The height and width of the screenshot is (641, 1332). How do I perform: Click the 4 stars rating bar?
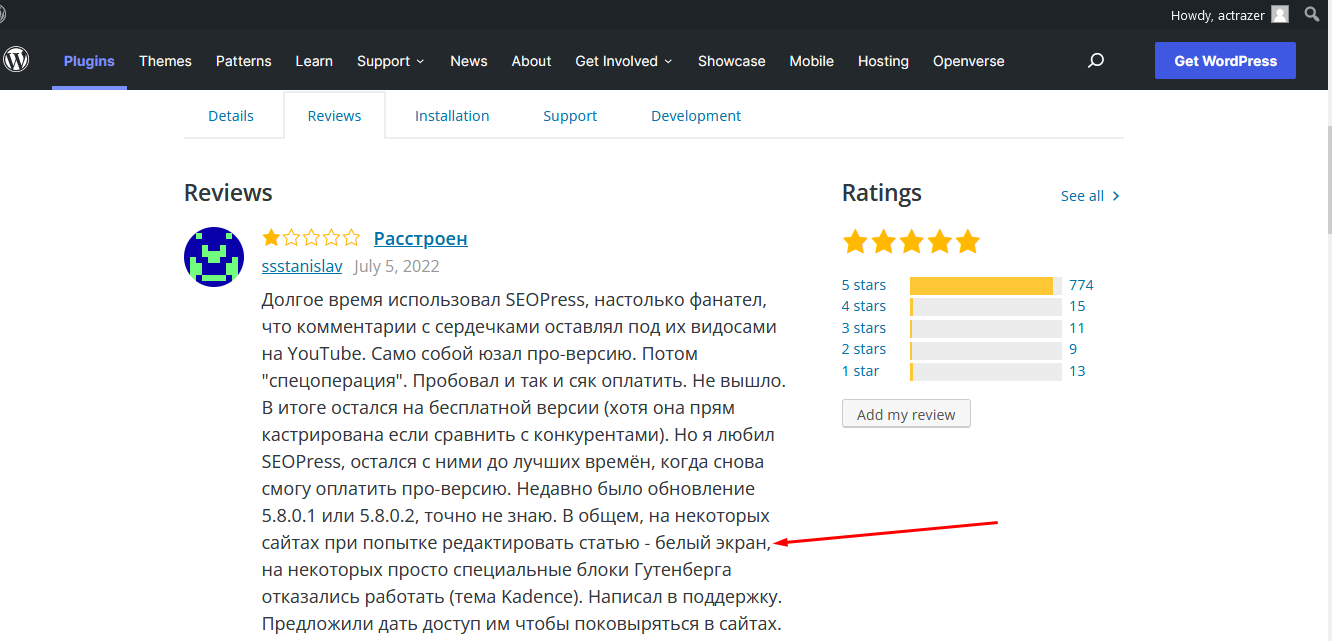pyautogui.click(x=986, y=306)
